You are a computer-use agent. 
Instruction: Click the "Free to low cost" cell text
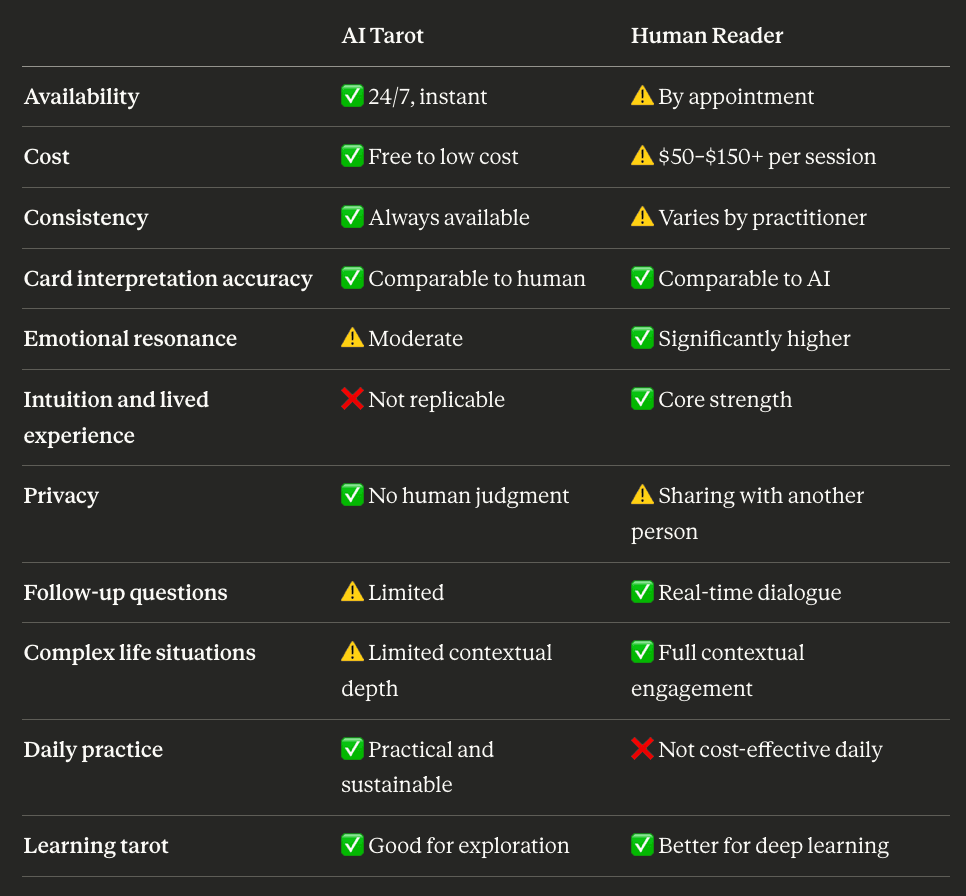[443, 156]
